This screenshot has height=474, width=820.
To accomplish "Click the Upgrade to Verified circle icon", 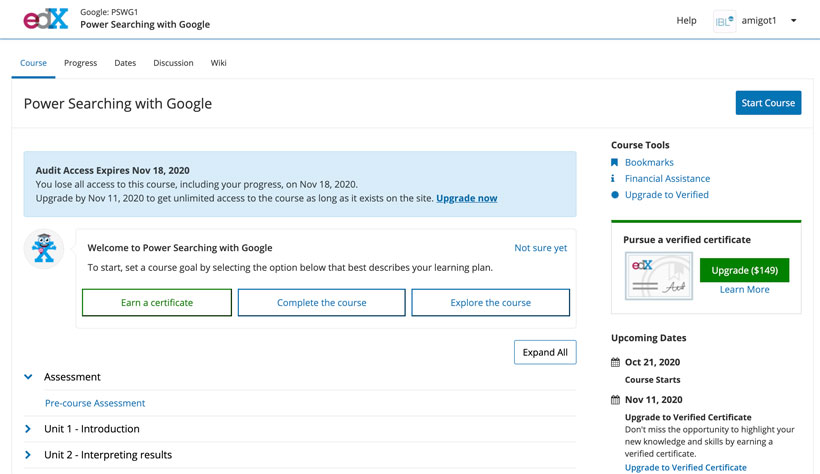I will pos(615,195).
